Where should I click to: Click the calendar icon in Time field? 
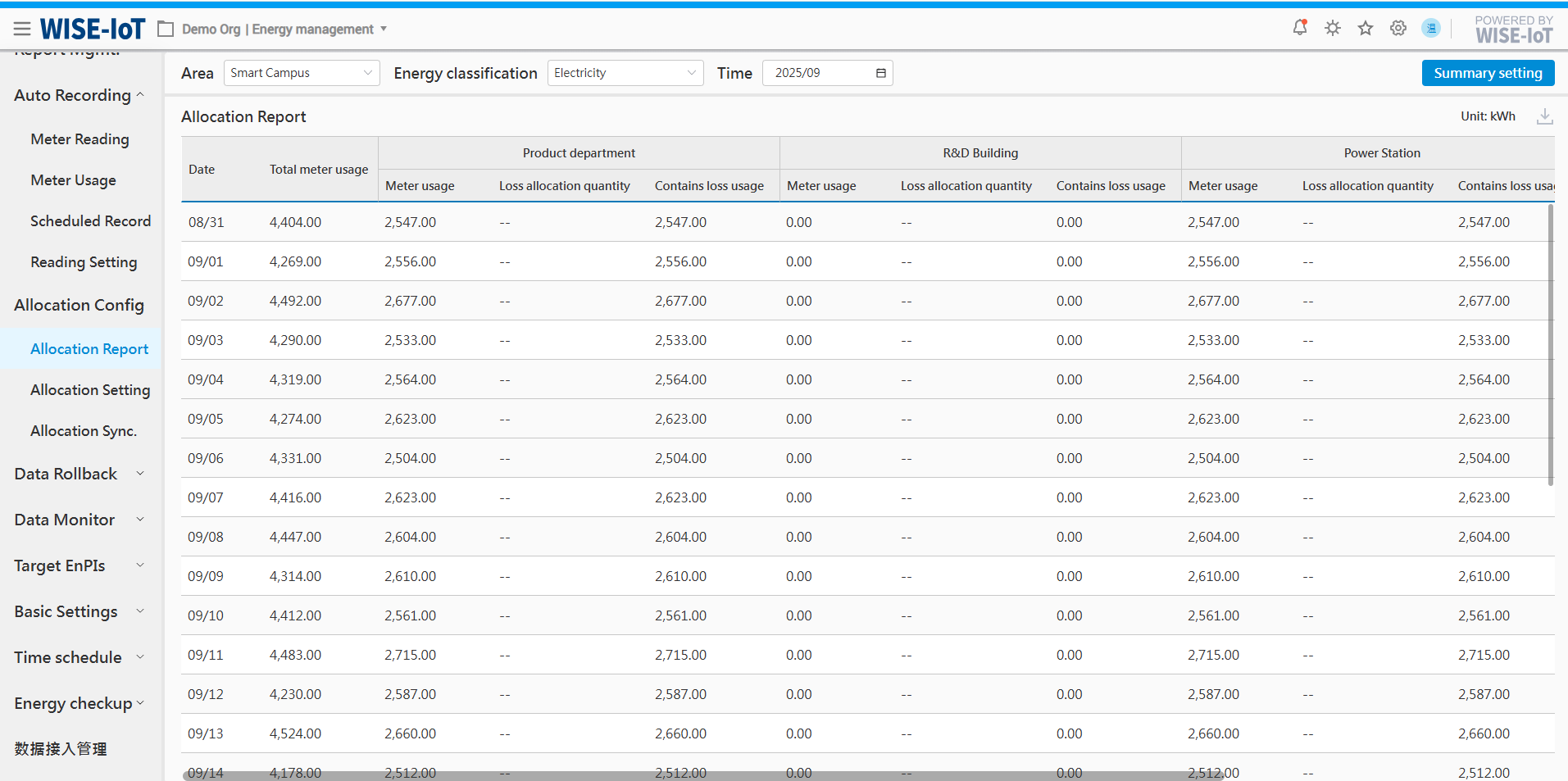point(881,73)
